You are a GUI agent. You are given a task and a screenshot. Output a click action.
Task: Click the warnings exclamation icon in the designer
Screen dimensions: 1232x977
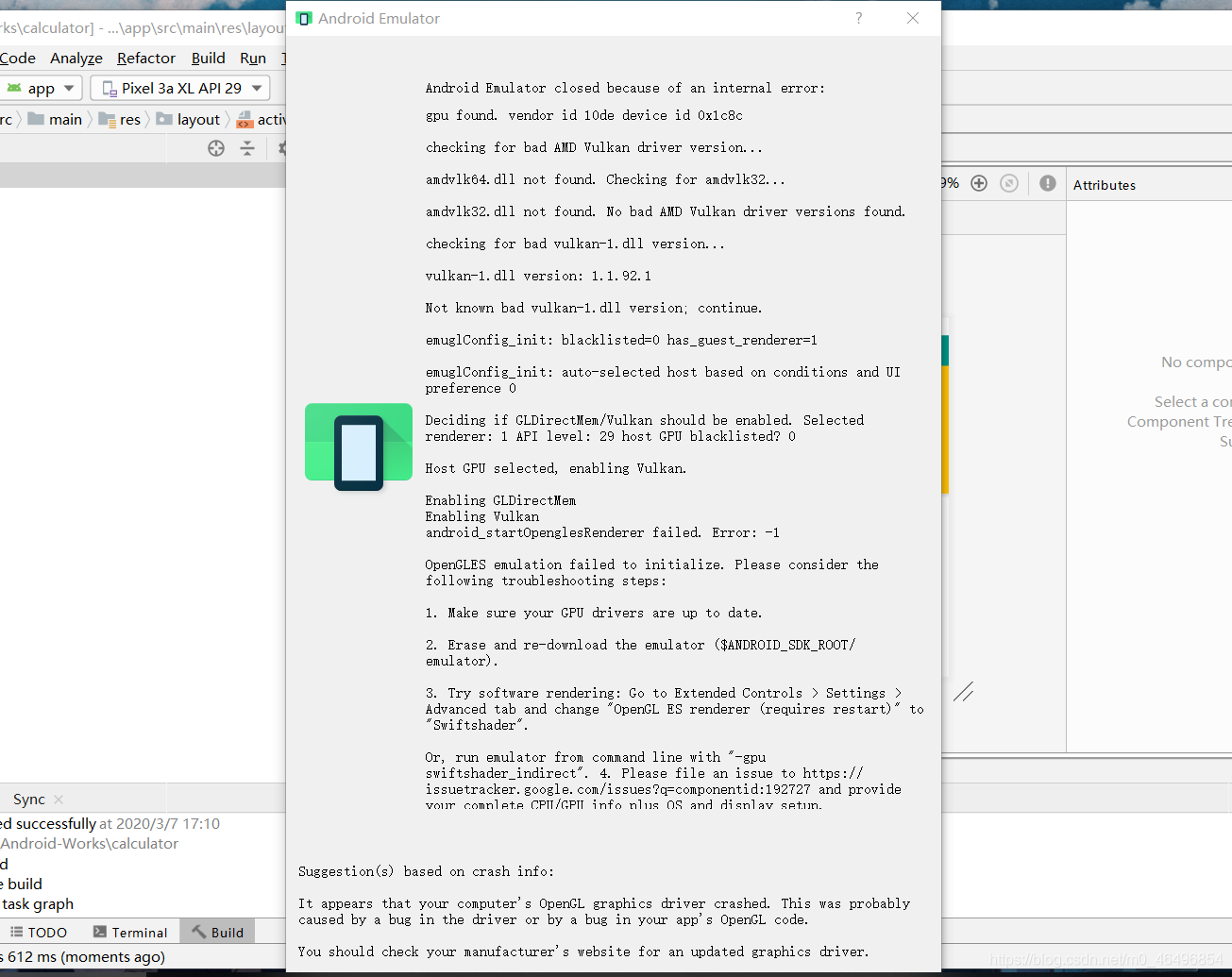tap(1048, 183)
